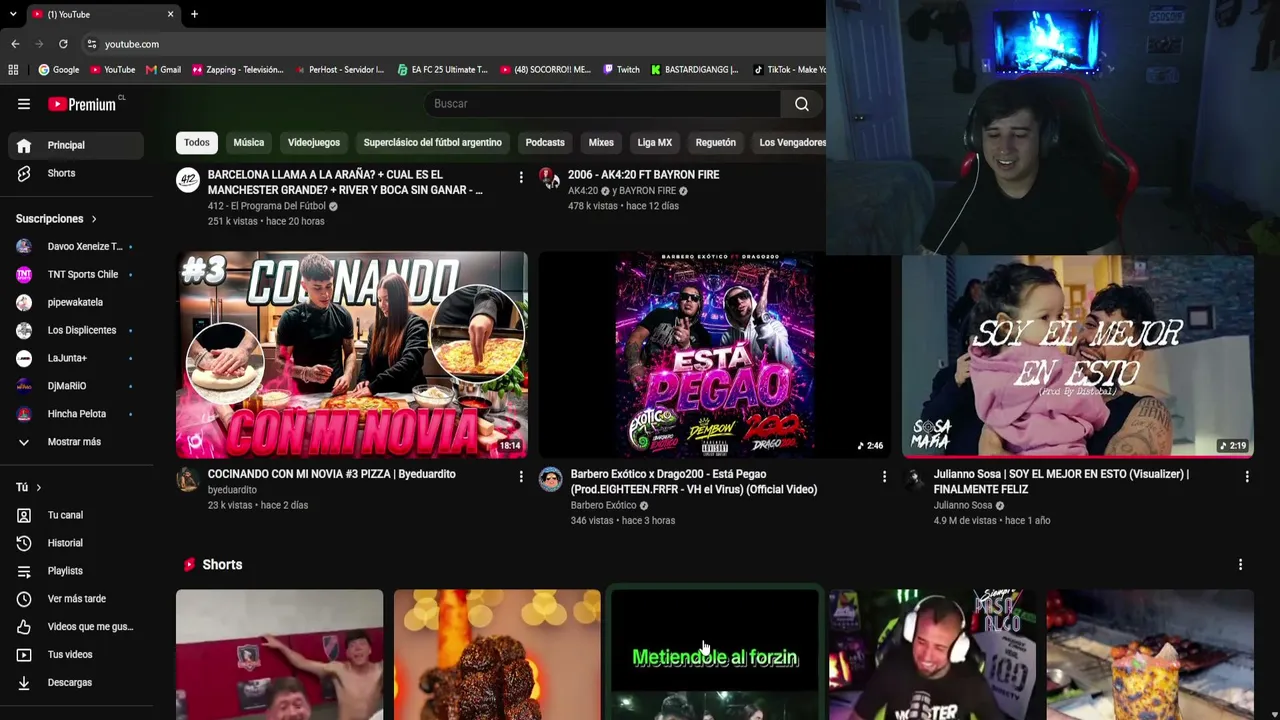Focus the Buscar search field
Screen dimensions: 1280x720
[x=603, y=104]
